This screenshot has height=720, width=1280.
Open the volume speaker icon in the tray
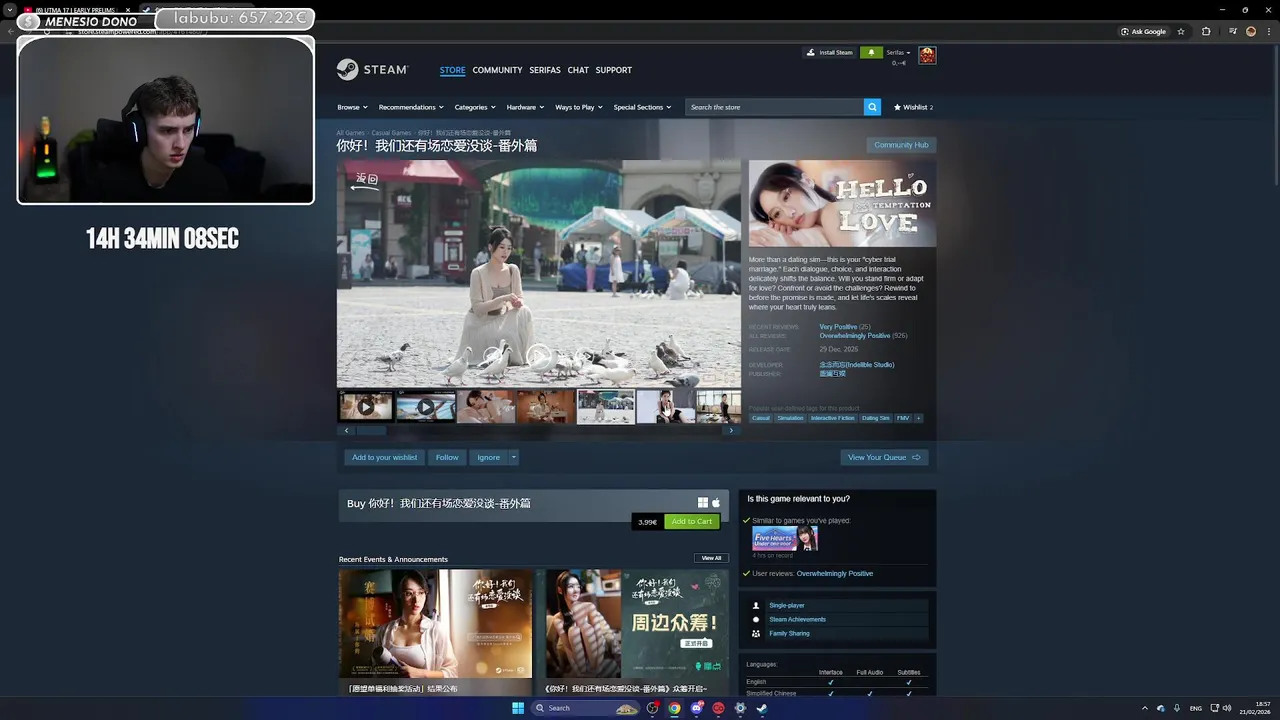click(1228, 708)
